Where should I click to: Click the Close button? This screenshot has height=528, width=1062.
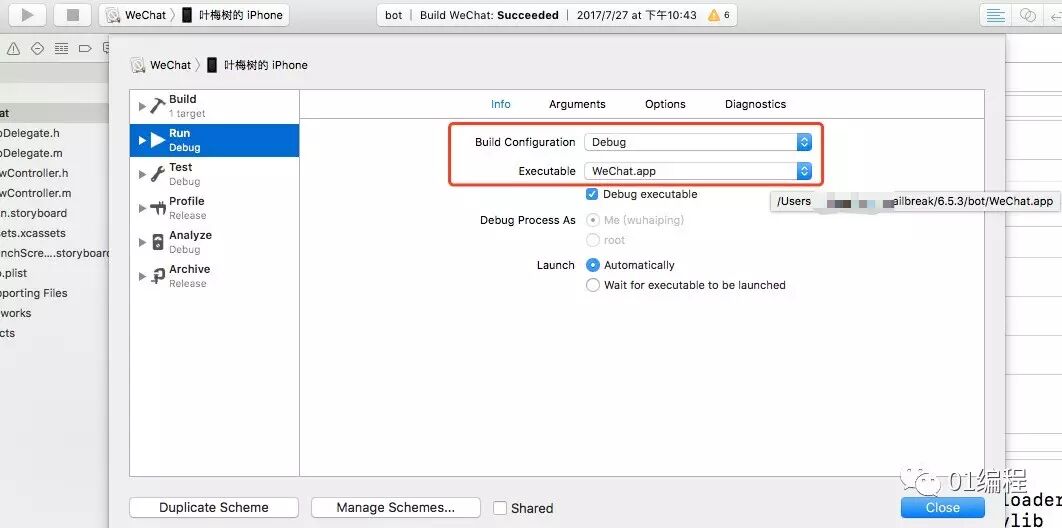point(943,508)
